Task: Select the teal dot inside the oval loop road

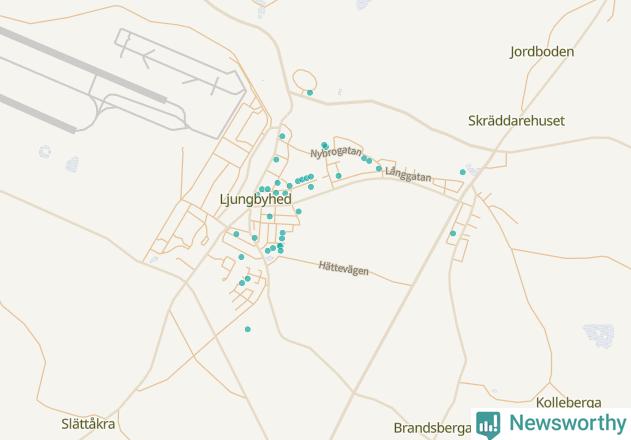Action: point(310,93)
